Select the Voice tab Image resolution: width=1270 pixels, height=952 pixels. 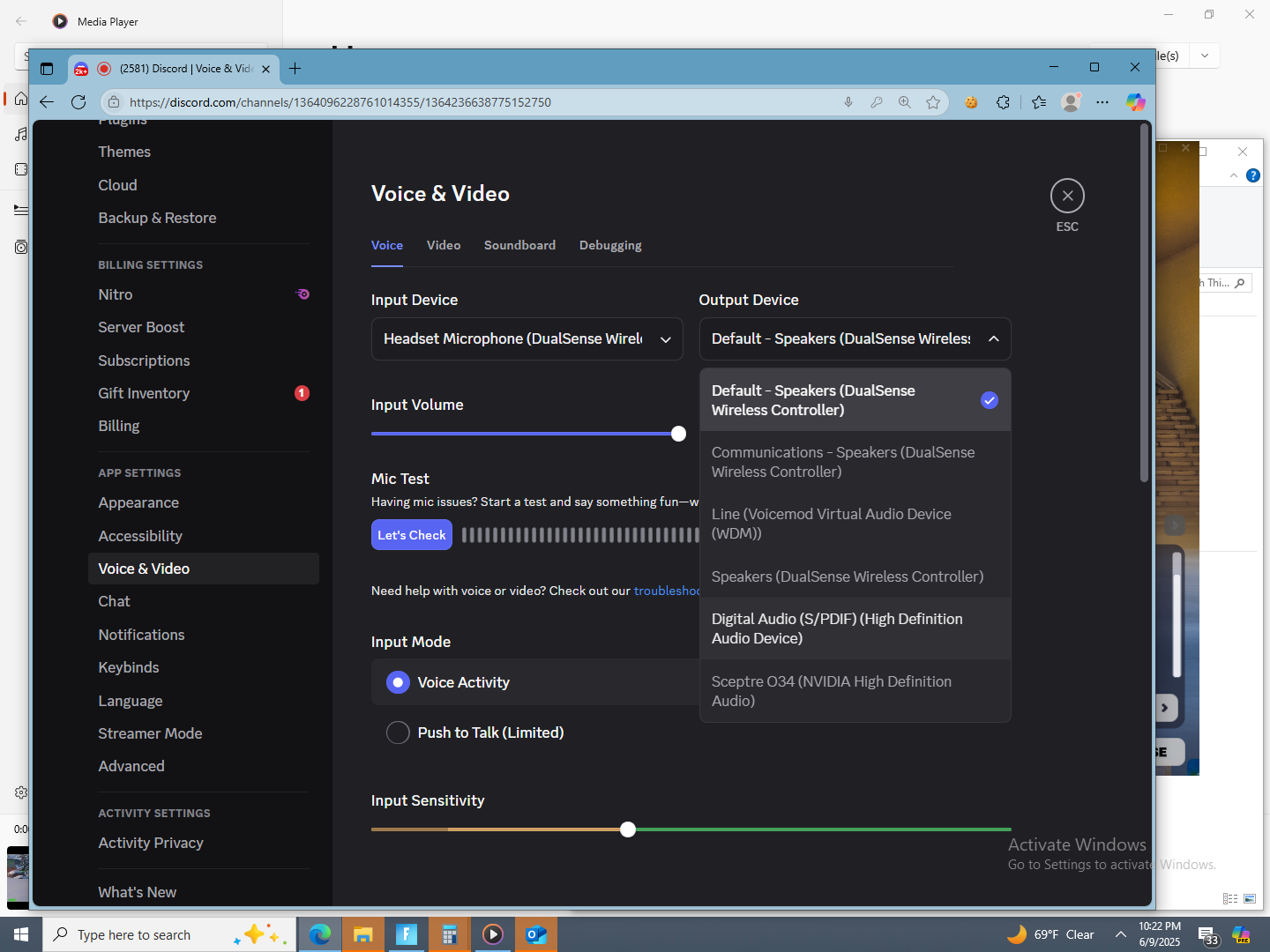[x=387, y=245]
